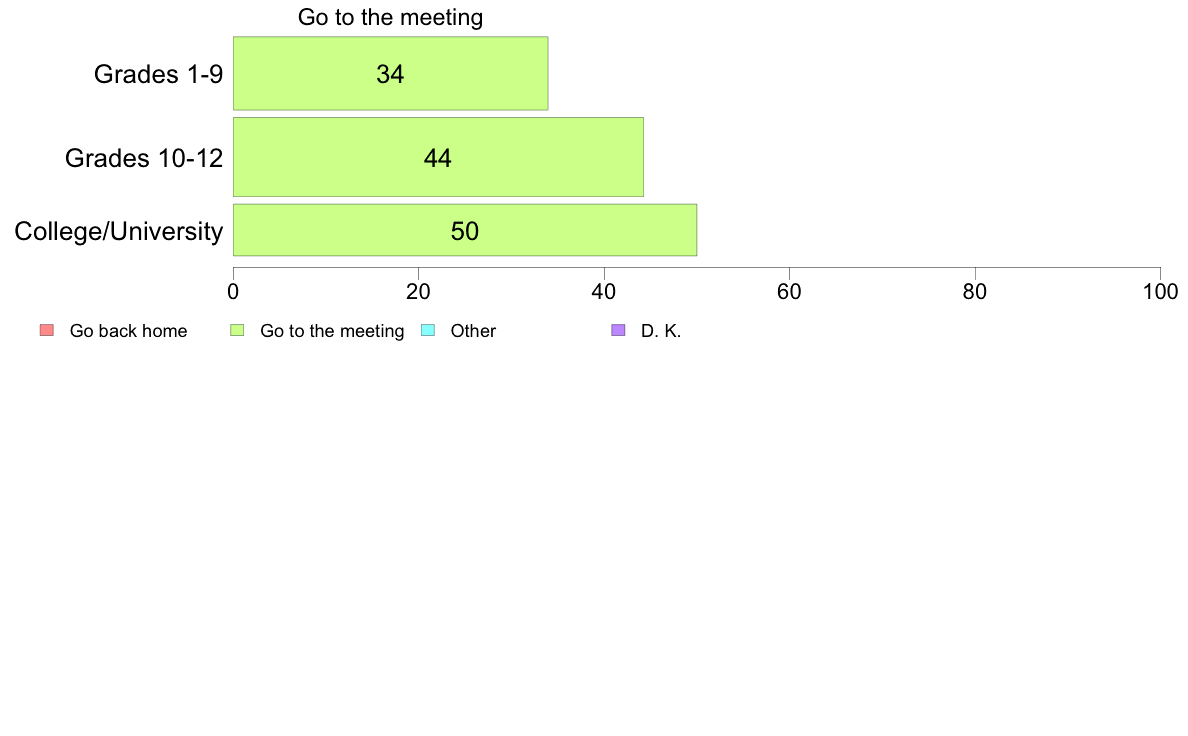Click the Go to the meeting legend text
The image size is (1188, 736).
pos(332,331)
